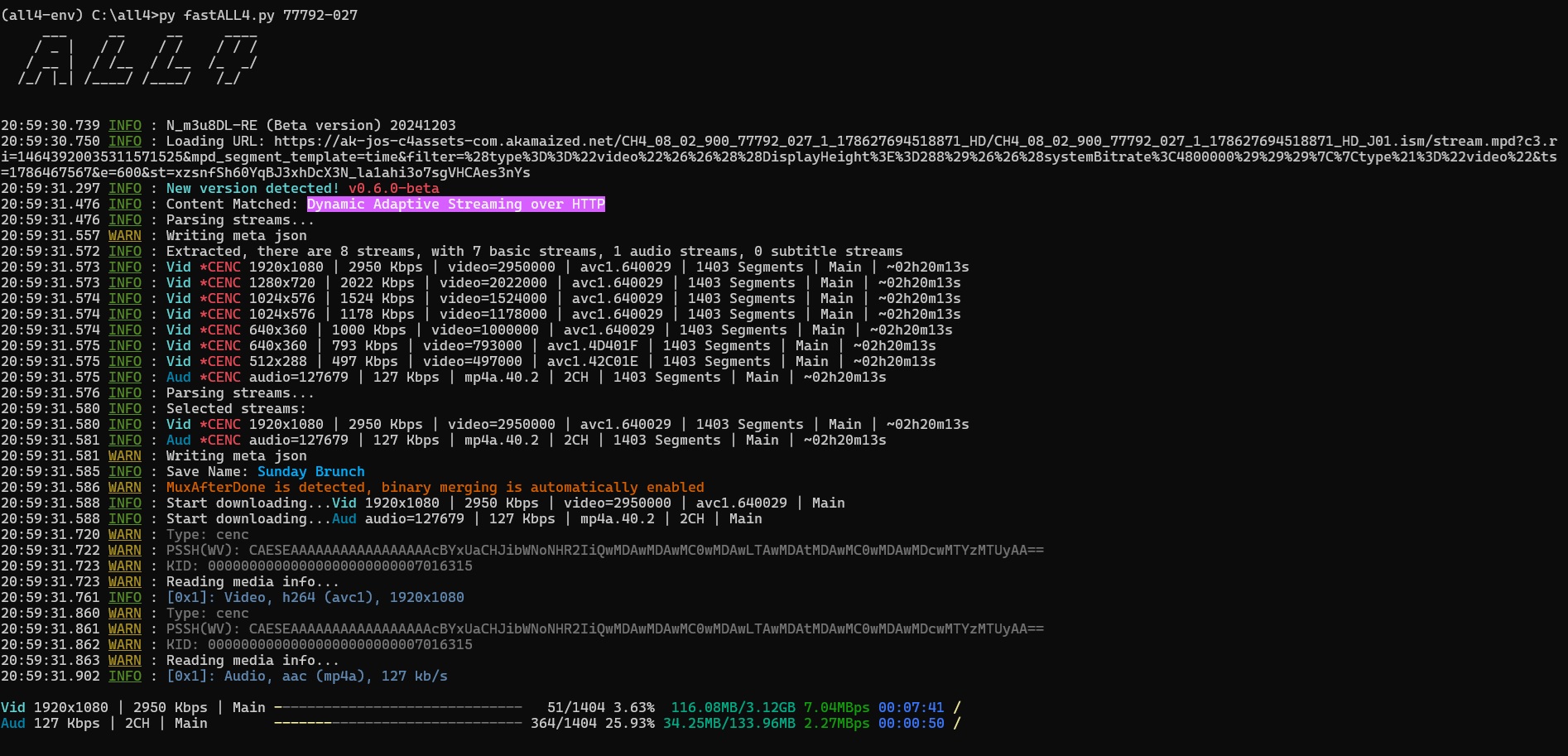1568x756 pixels.
Task: Click '[0x1]: Video, h264 (avc1), 1920x1080' text
Action: pyautogui.click(x=315, y=598)
